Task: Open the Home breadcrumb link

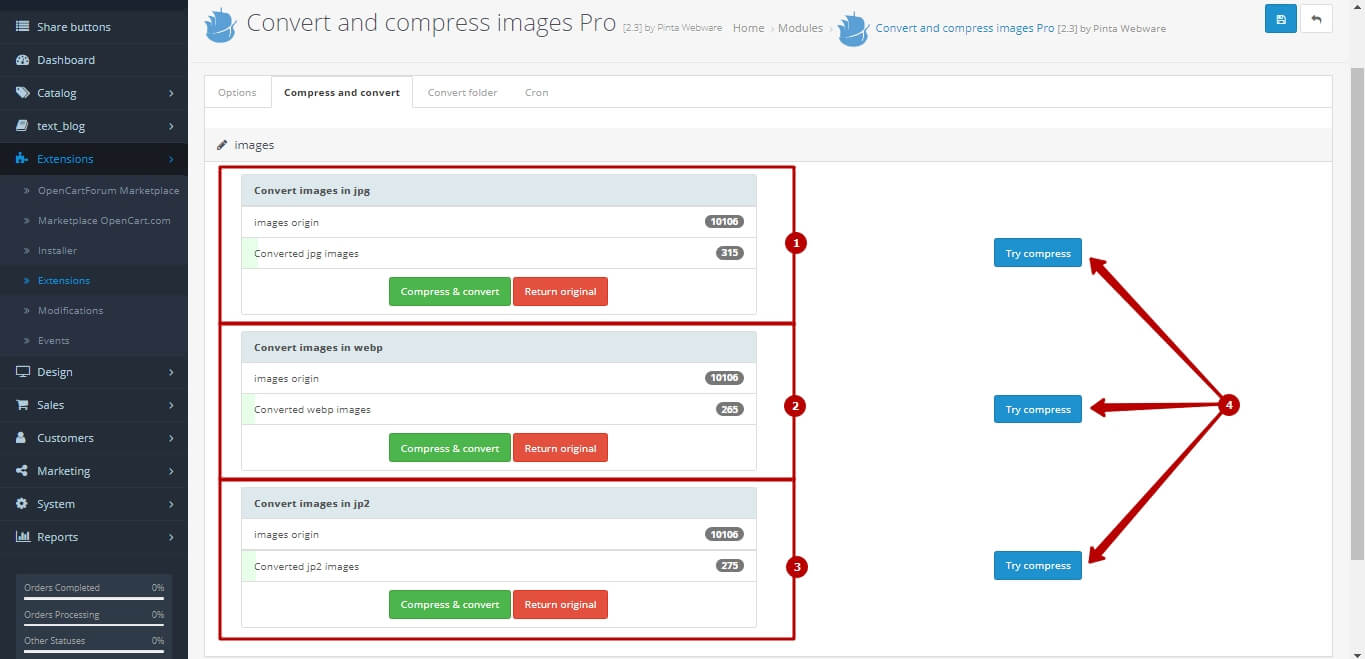Action: [x=748, y=28]
